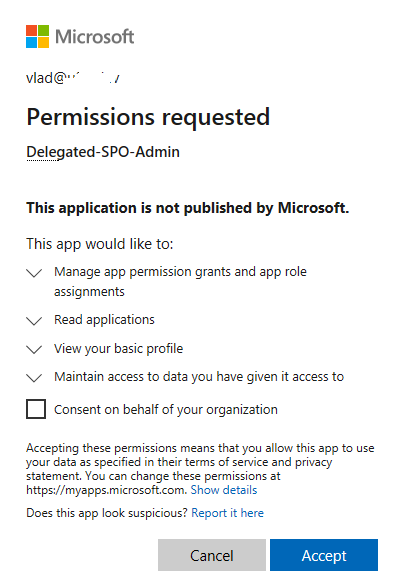The width and height of the screenshot is (401, 582).
Task: Expand the View your basic profile chevron
Action: [x=34, y=349]
